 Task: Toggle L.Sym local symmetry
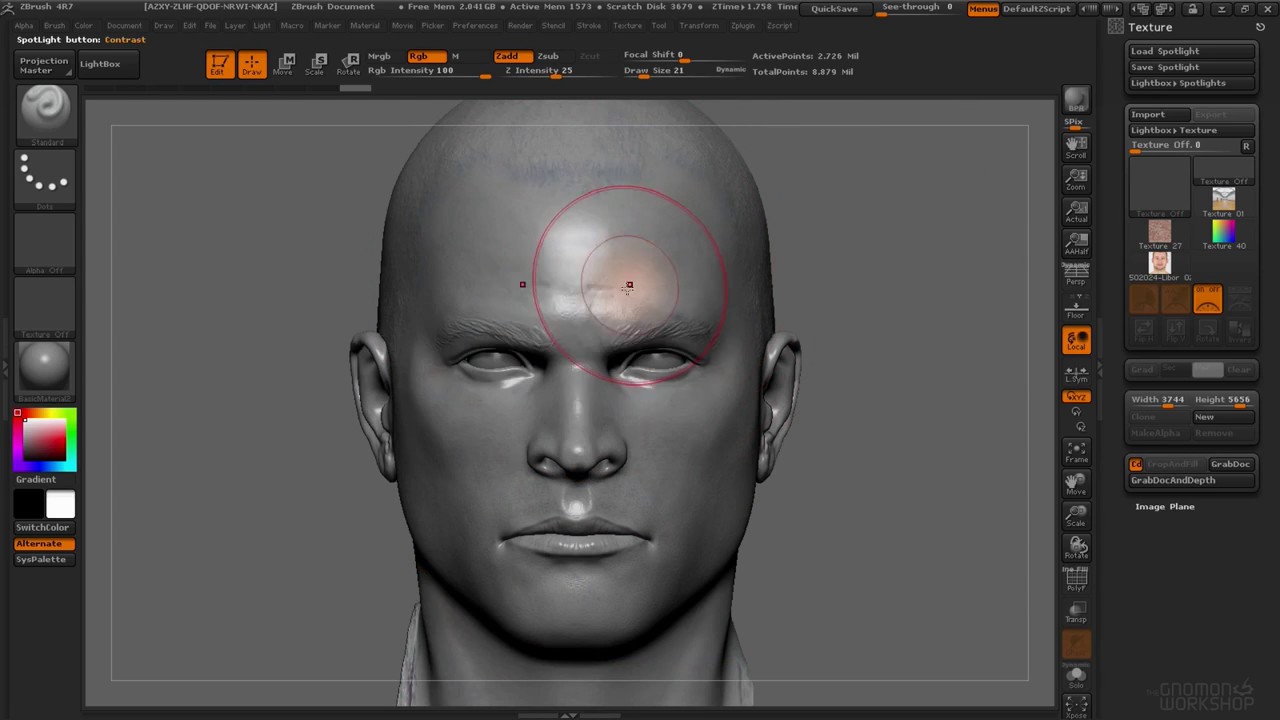1076,373
